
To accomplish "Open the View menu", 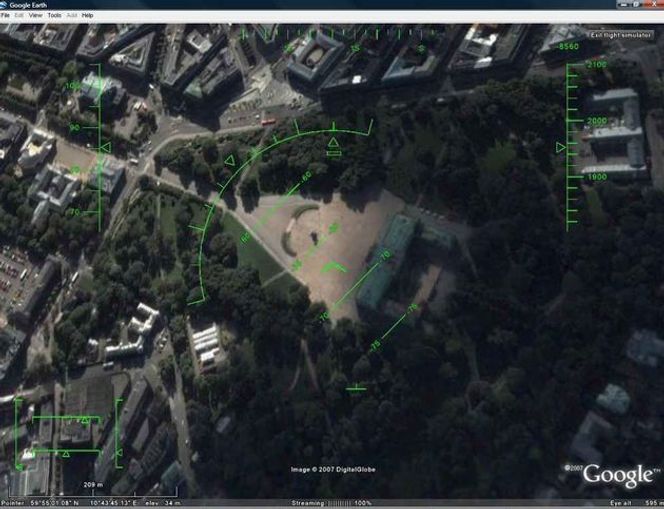I will [35, 15].
